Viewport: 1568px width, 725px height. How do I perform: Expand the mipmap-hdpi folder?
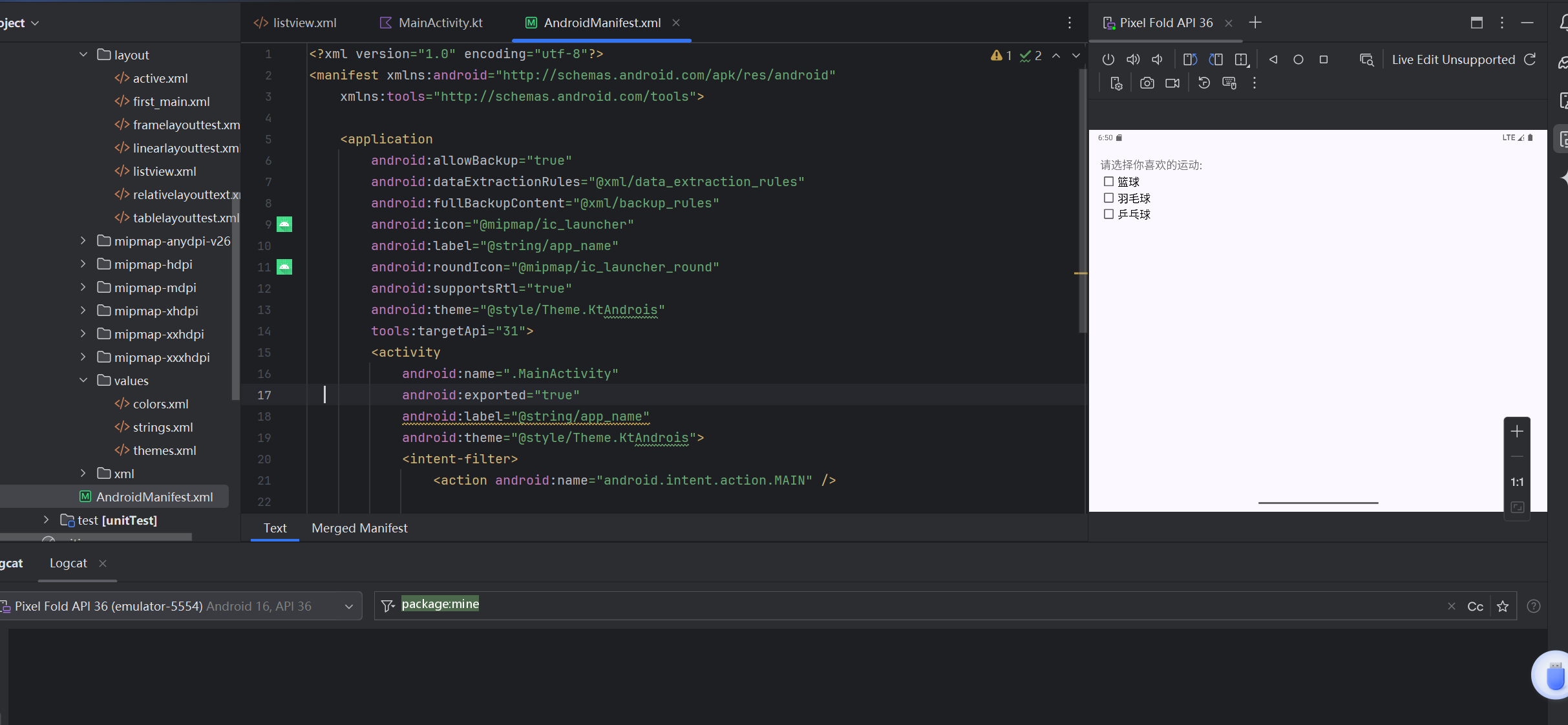pyautogui.click(x=83, y=264)
